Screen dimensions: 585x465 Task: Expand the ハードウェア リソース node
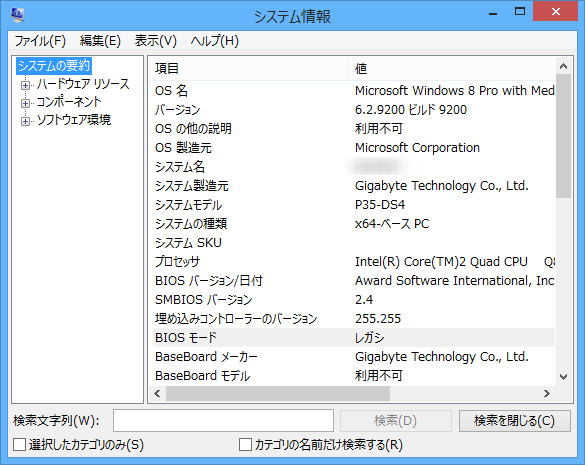(x=25, y=85)
